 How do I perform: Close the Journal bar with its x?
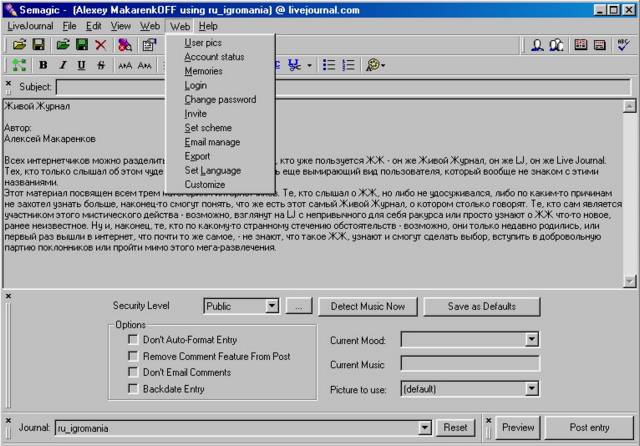coord(8,420)
